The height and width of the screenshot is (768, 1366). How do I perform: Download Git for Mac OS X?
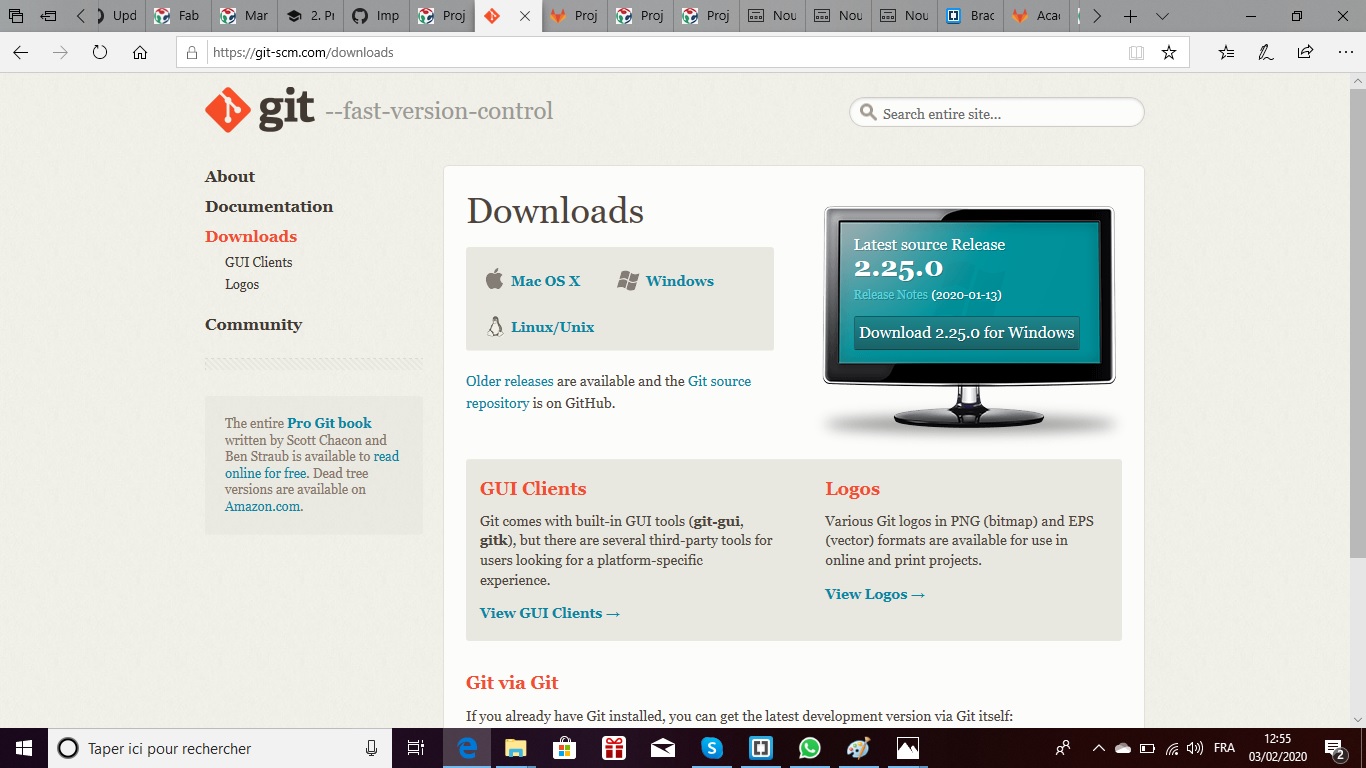click(545, 281)
